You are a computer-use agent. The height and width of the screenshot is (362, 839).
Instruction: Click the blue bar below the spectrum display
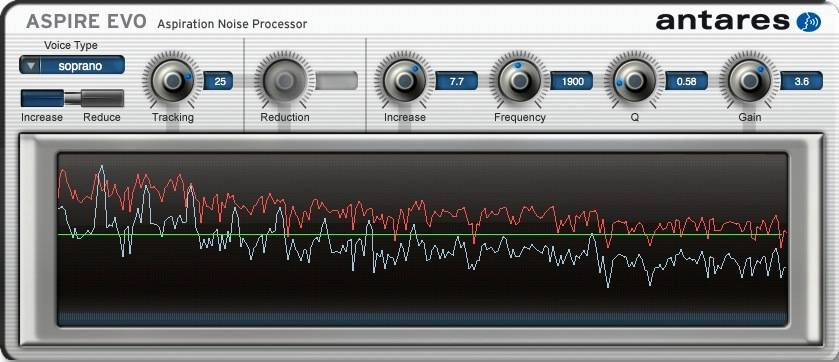[422, 319]
